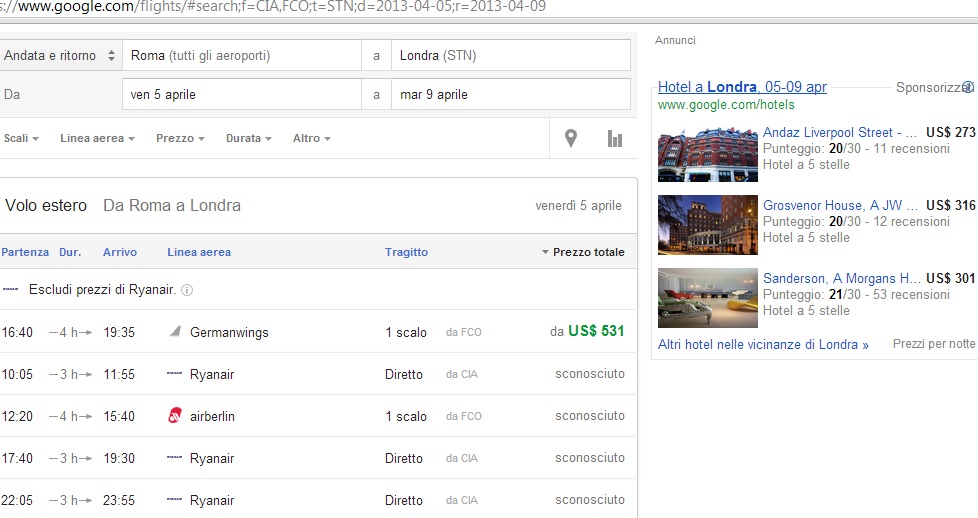
Task: Click the venerdì 5 aprile date label
Action: [x=578, y=205]
